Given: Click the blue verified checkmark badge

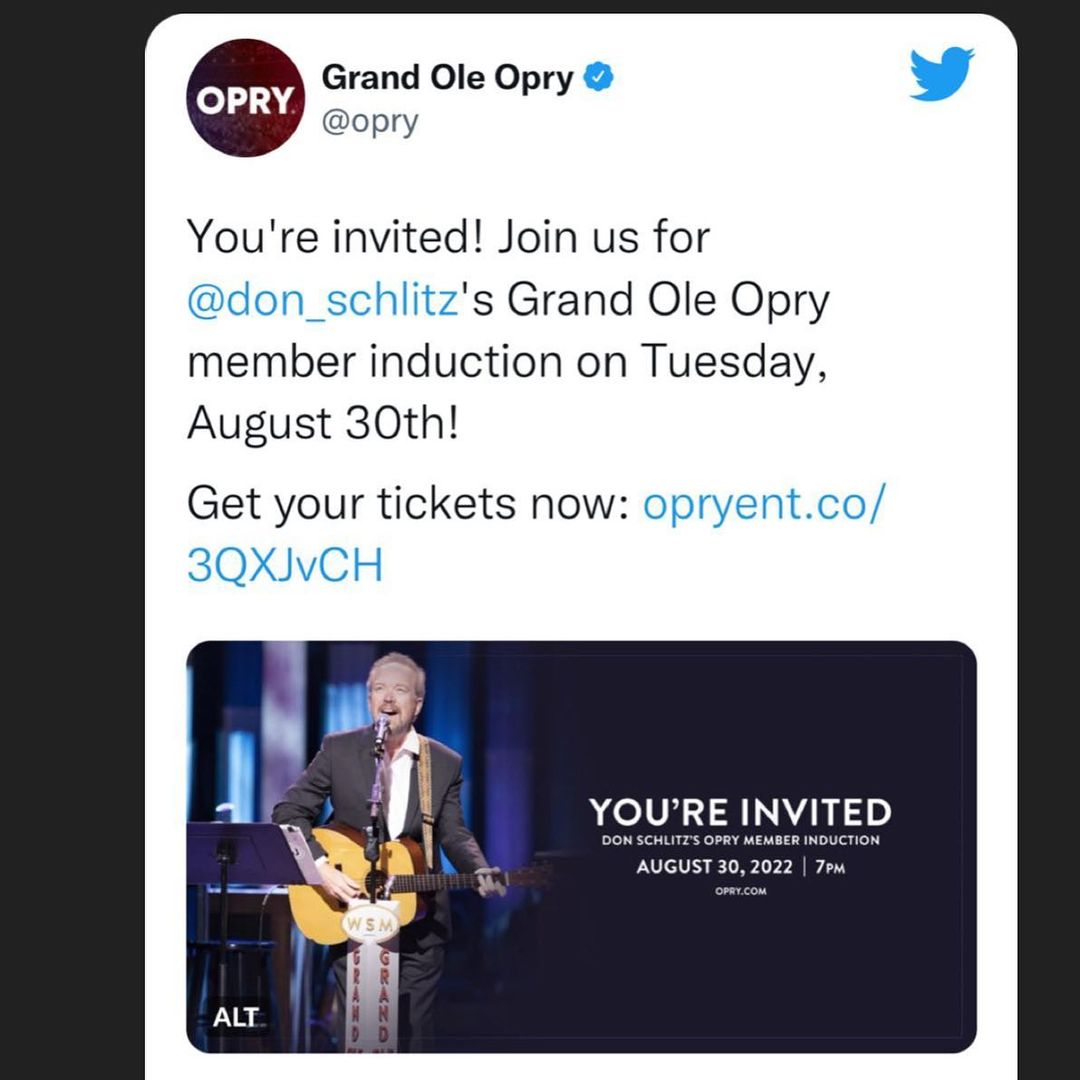Looking at the screenshot, I should (x=599, y=76).
